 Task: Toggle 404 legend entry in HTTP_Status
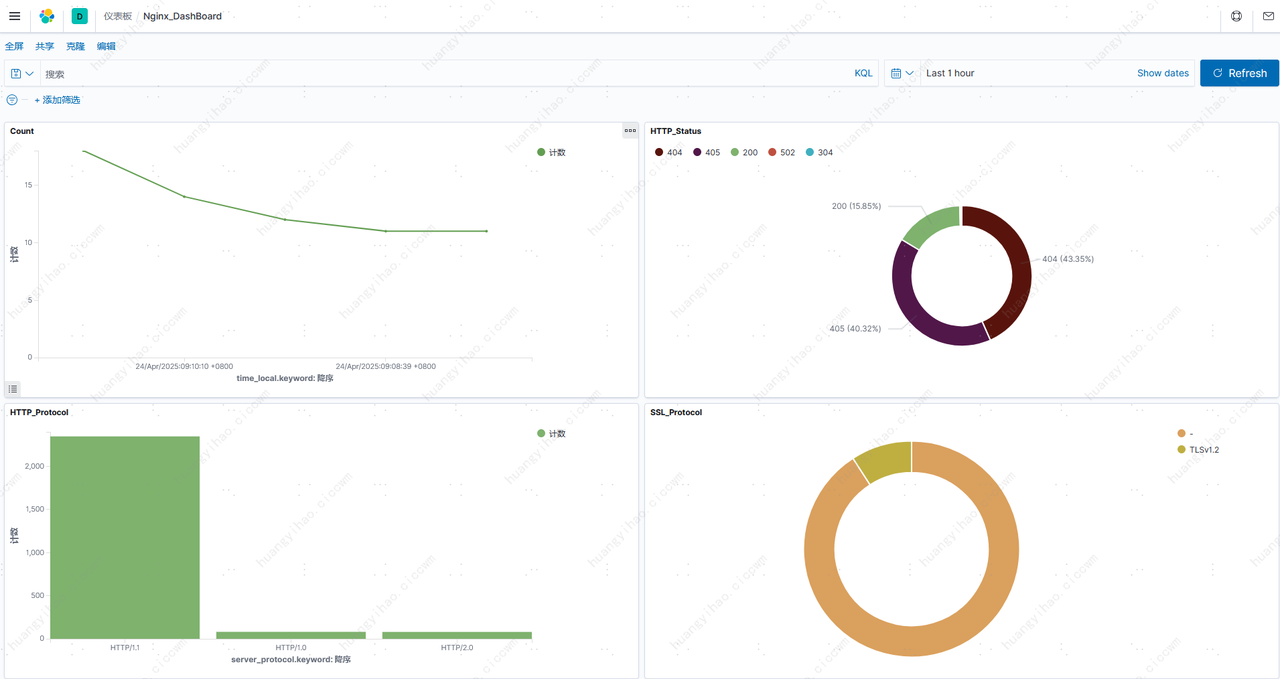[669, 152]
